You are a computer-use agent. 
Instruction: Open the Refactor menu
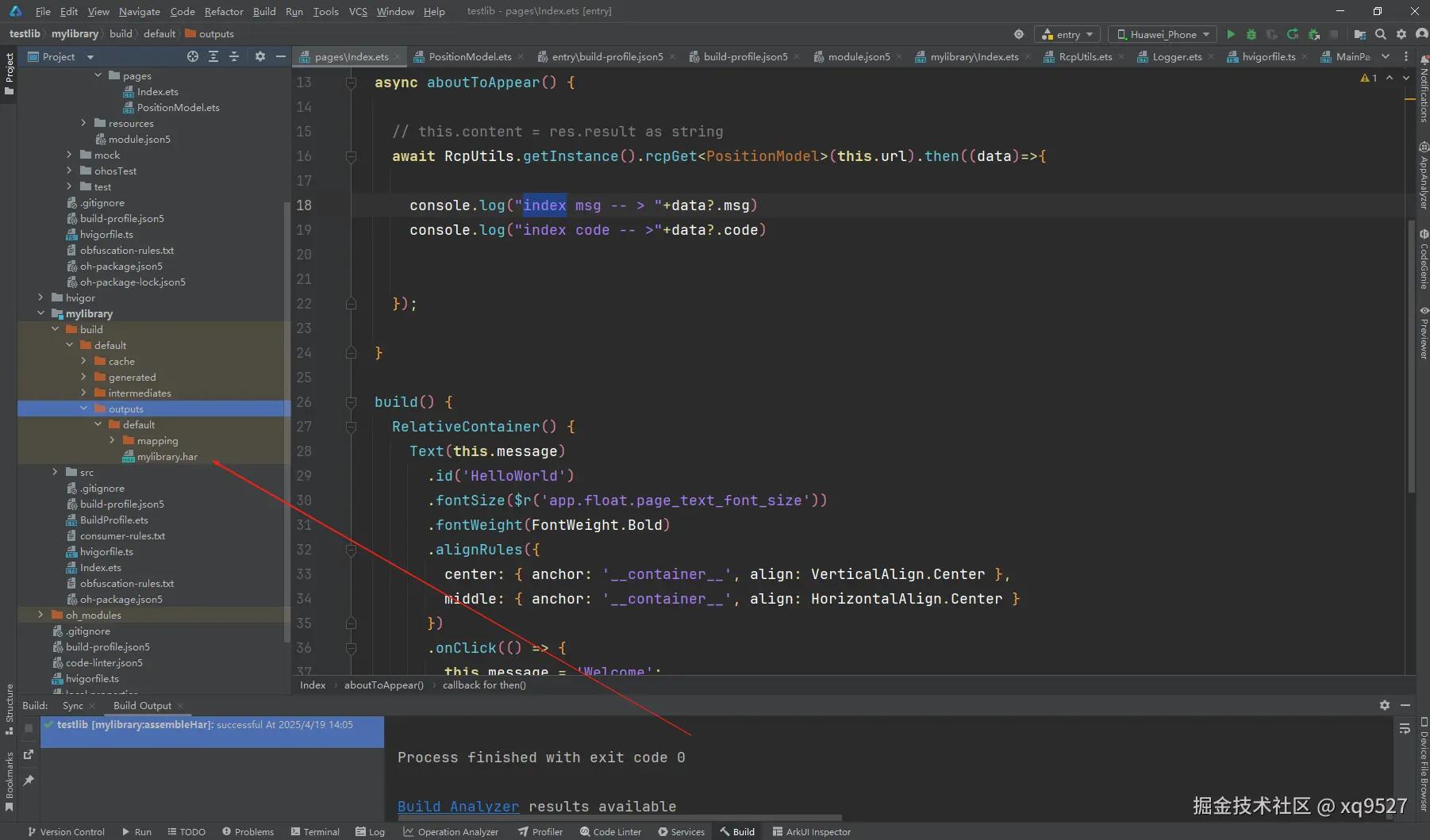pyautogui.click(x=224, y=11)
